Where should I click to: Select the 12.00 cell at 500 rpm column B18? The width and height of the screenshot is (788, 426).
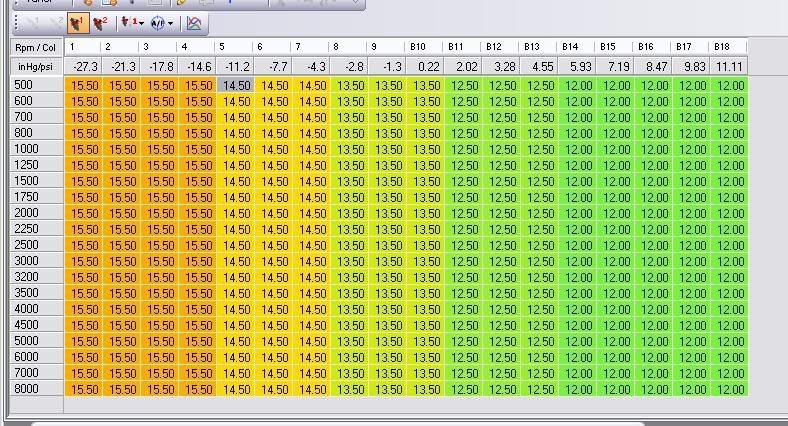(x=730, y=85)
